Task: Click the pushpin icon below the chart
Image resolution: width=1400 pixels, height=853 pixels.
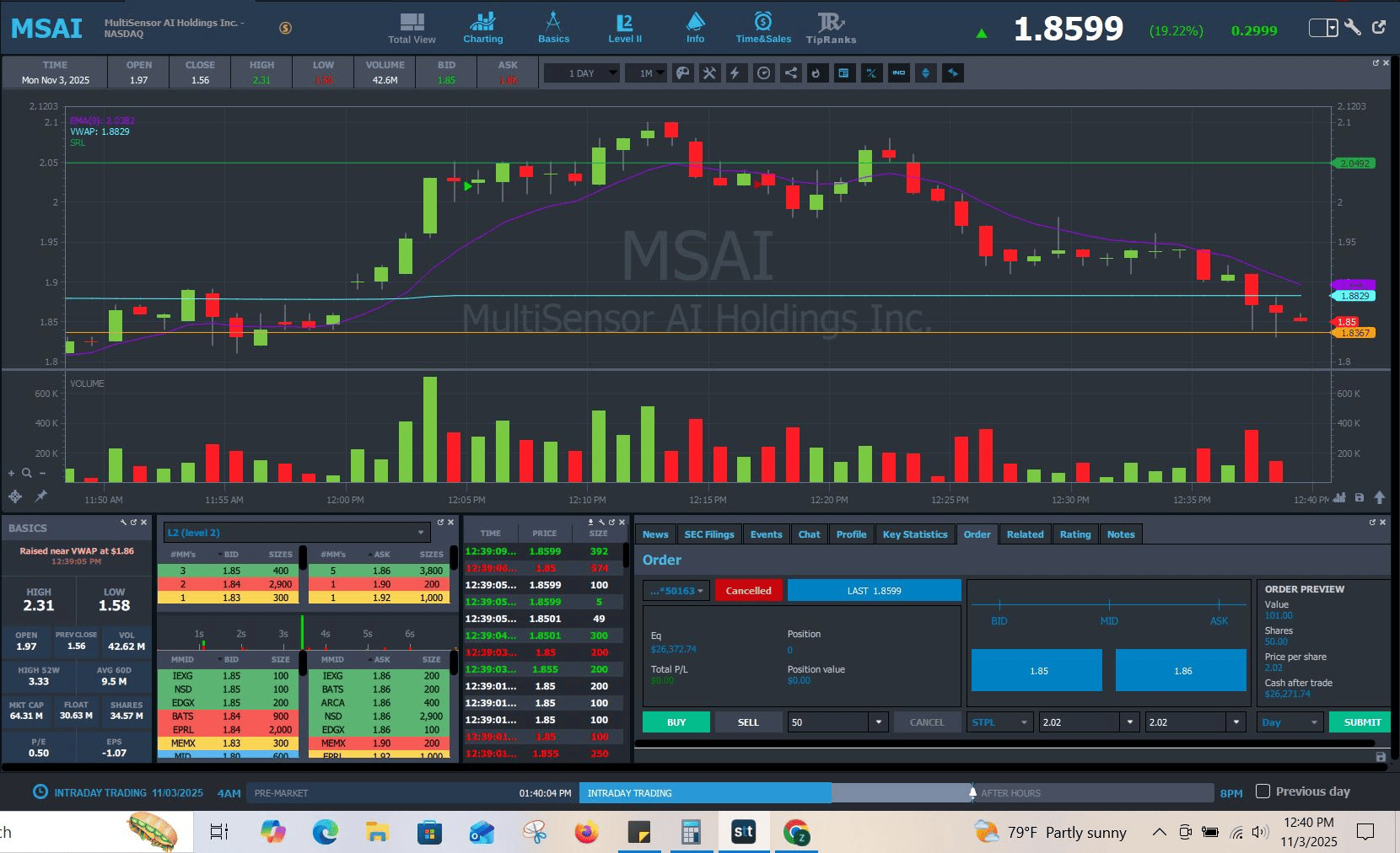Action: 40,496
